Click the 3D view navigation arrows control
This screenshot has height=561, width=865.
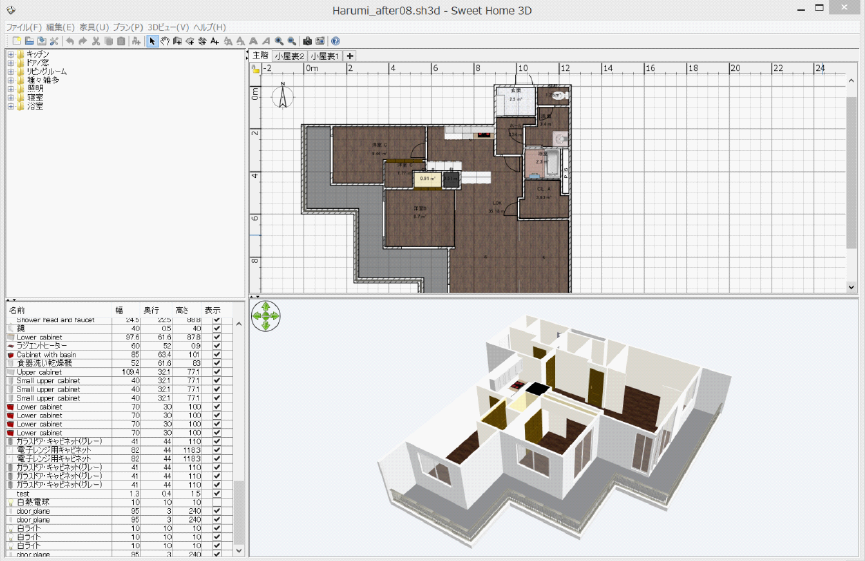(x=266, y=317)
